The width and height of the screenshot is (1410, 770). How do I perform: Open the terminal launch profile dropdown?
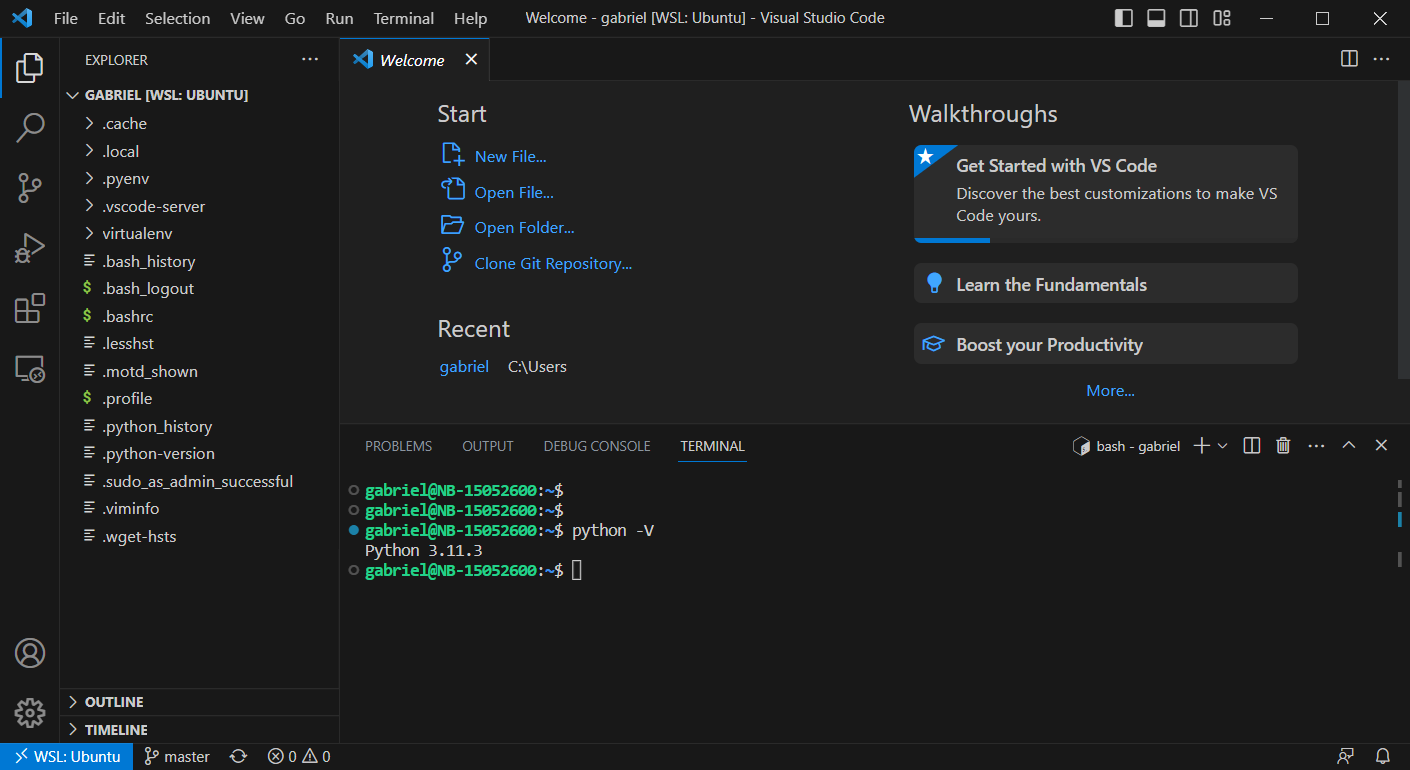point(1220,445)
